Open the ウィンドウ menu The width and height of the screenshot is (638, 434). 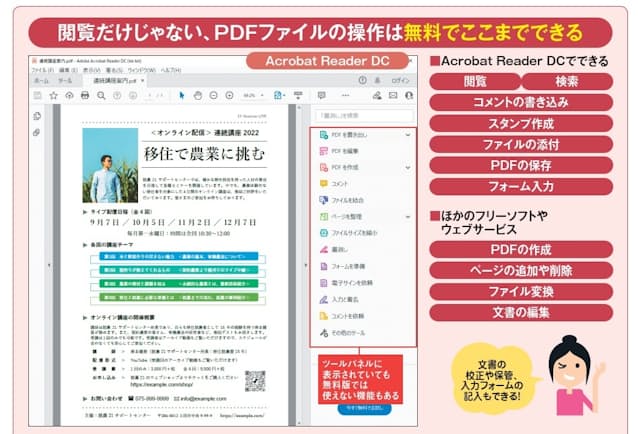(x=142, y=70)
